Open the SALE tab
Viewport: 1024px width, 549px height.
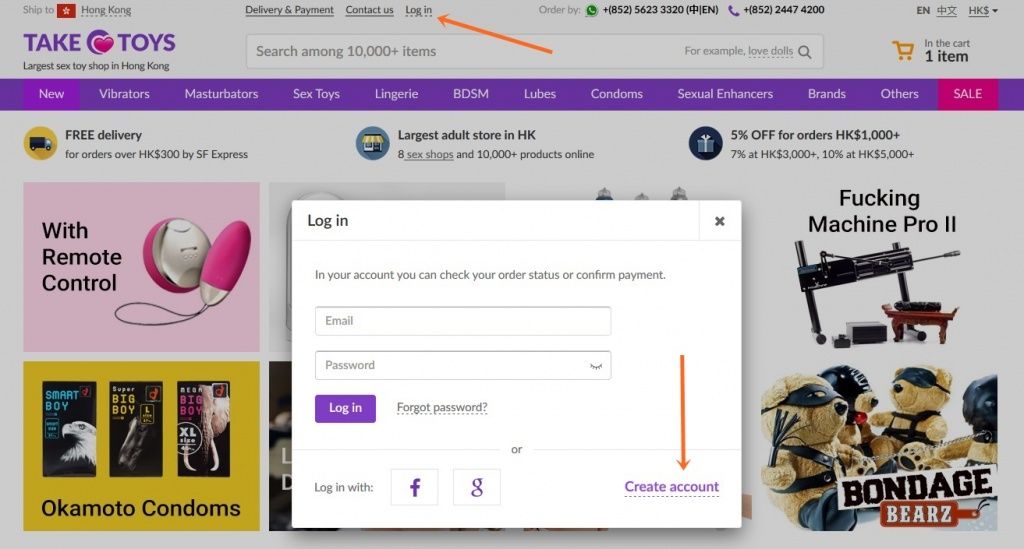click(968, 94)
